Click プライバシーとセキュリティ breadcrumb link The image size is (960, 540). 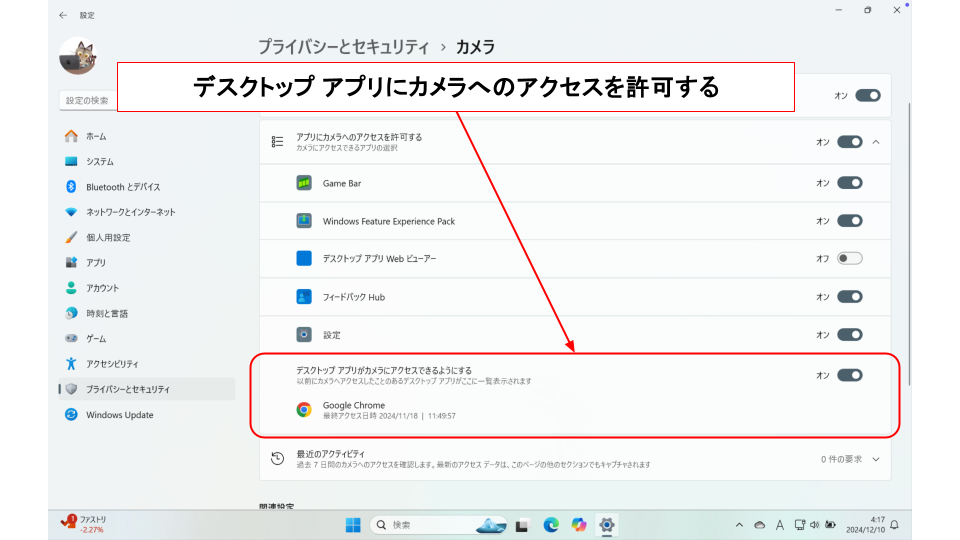[x=343, y=47]
